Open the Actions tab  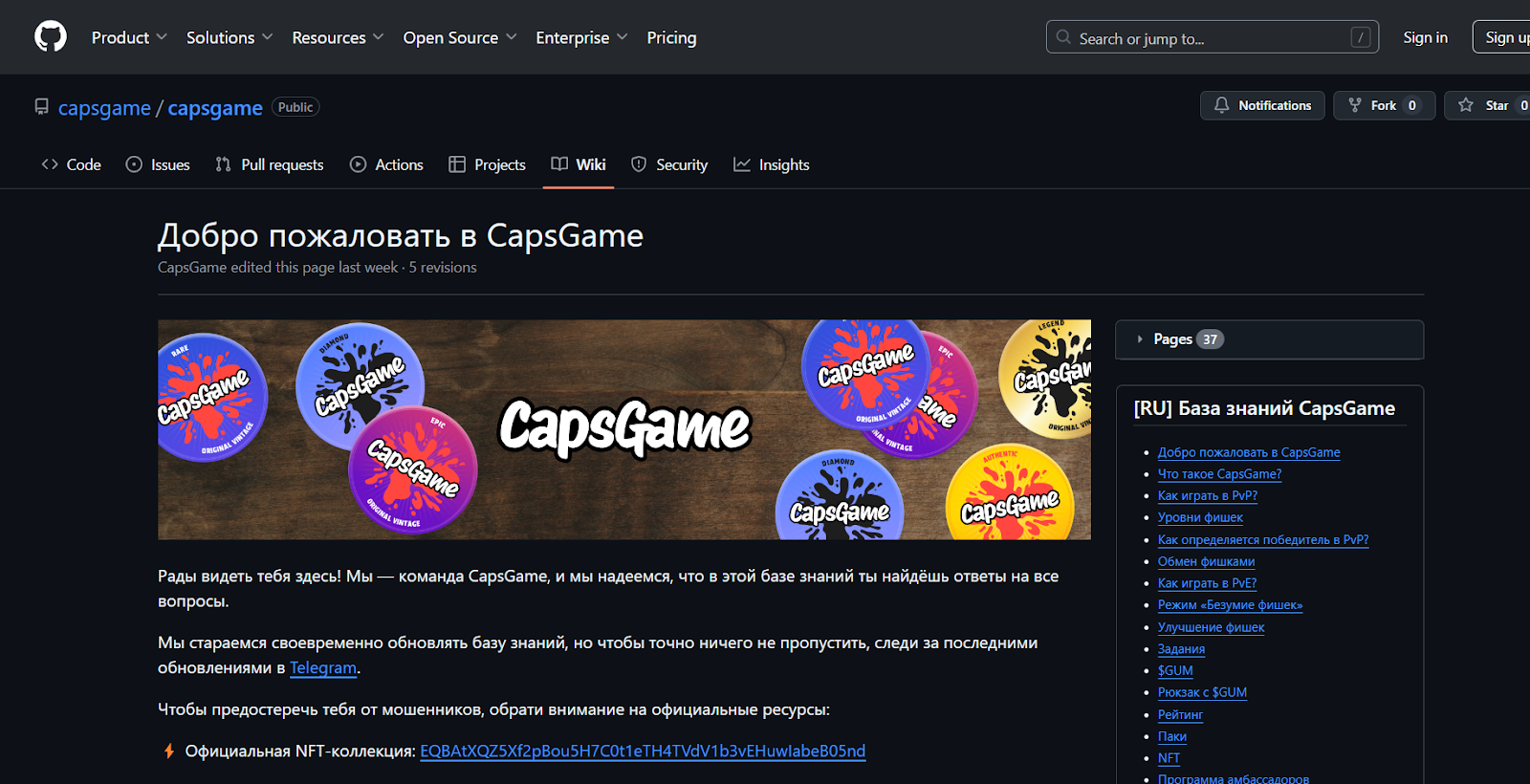coord(386,164)
